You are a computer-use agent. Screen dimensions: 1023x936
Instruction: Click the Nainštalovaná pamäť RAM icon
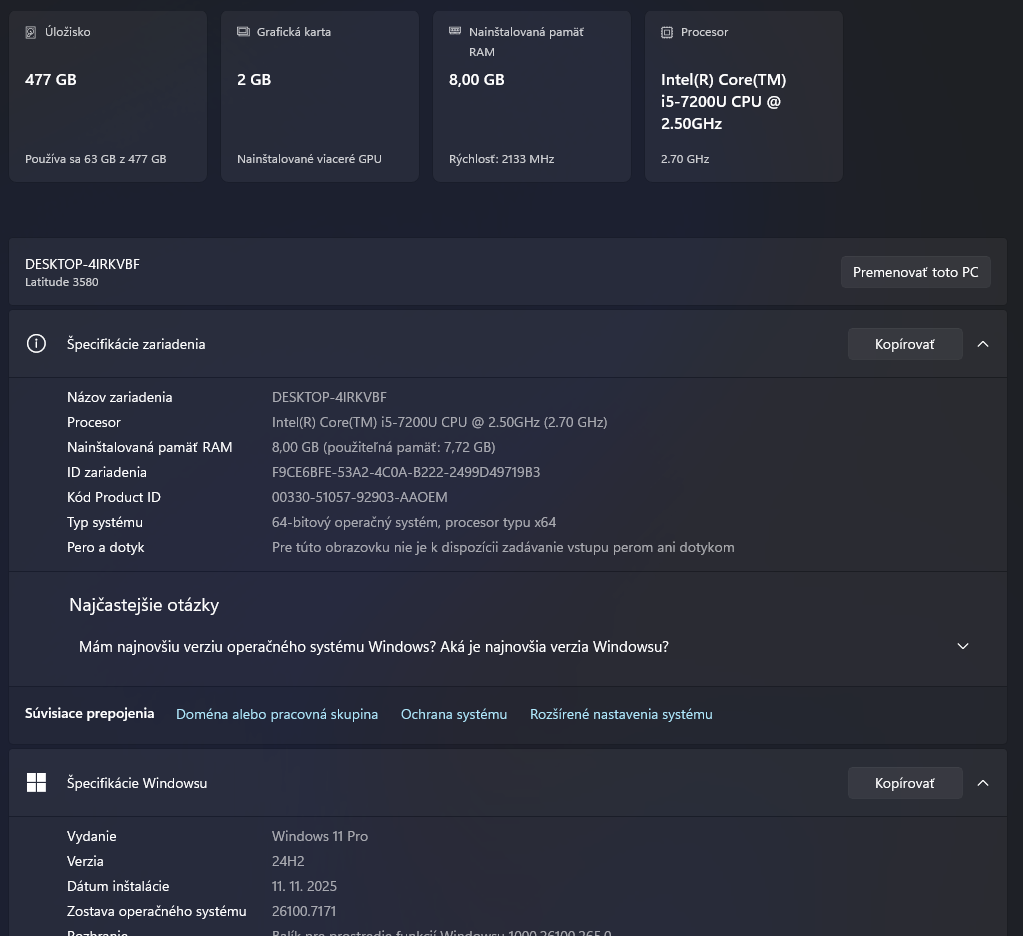(x=456, y=31)
